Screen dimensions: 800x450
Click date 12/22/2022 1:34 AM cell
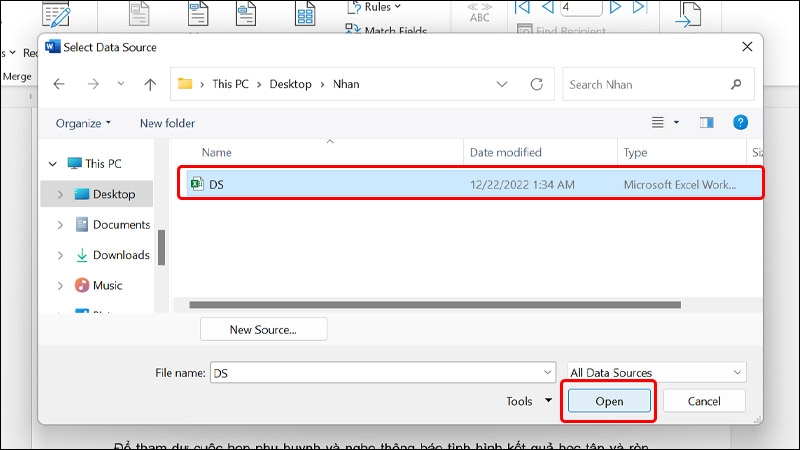click(522, 185)
